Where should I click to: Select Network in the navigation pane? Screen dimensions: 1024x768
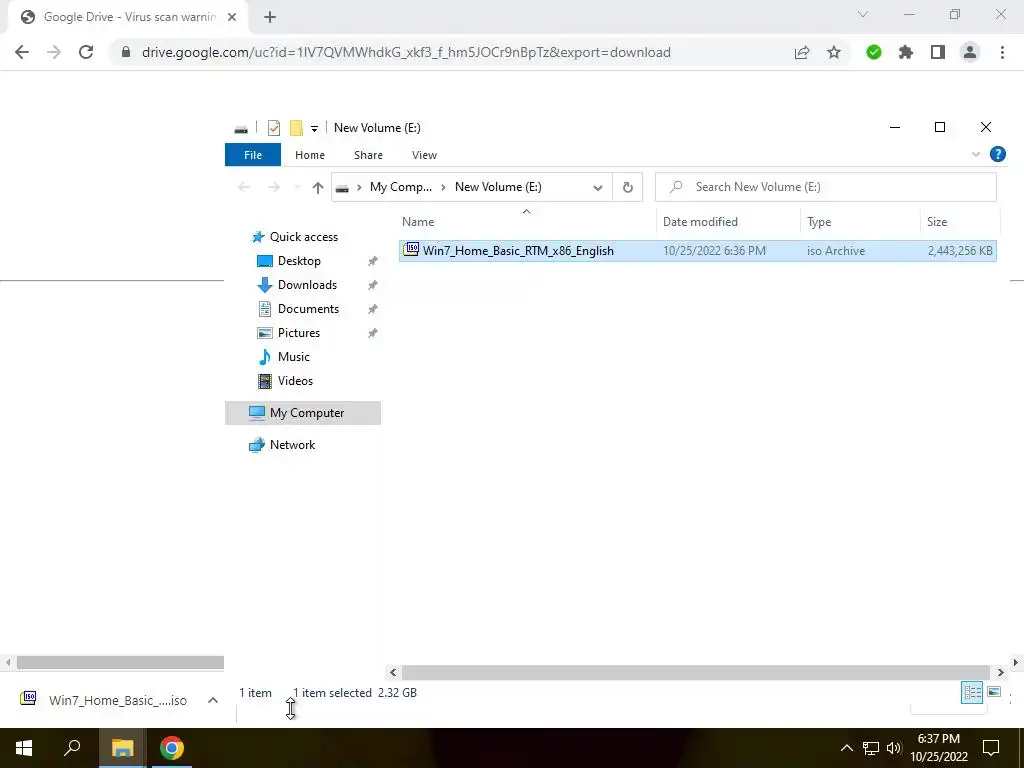tap(292, 445)
